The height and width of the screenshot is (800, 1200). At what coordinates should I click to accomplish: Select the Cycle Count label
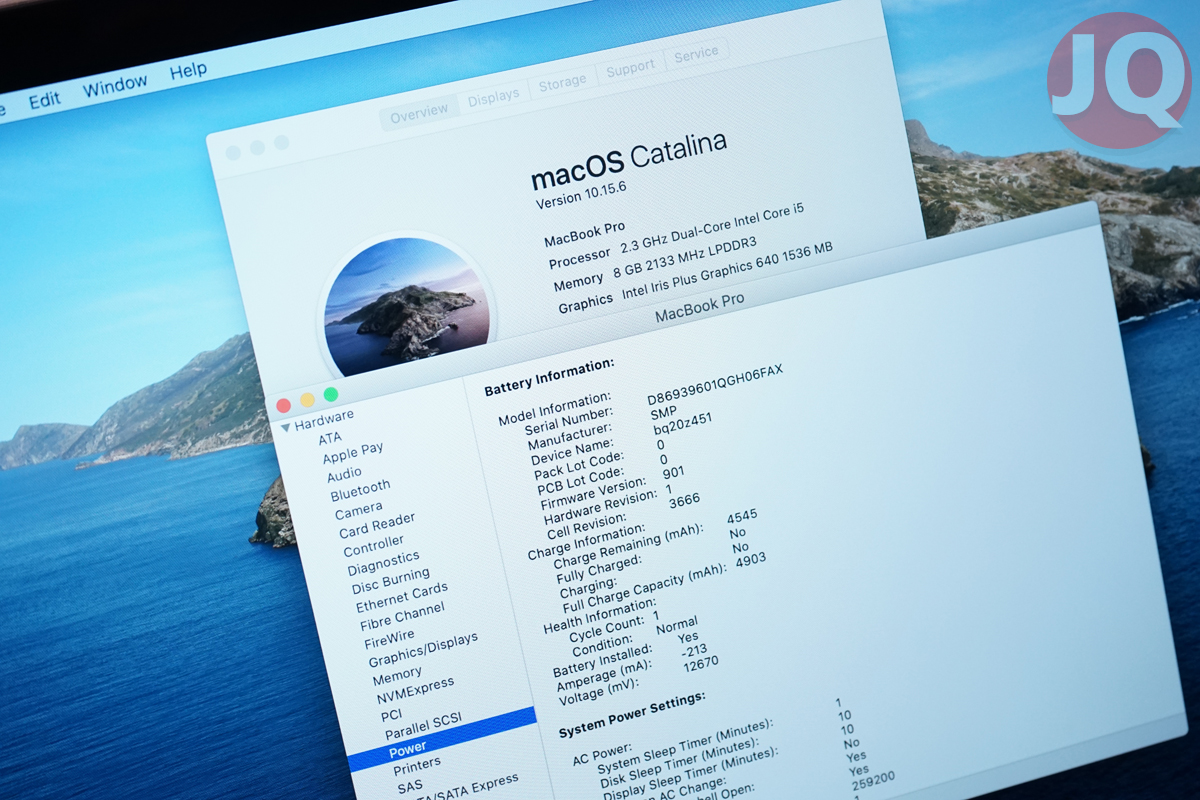point(606,630)
